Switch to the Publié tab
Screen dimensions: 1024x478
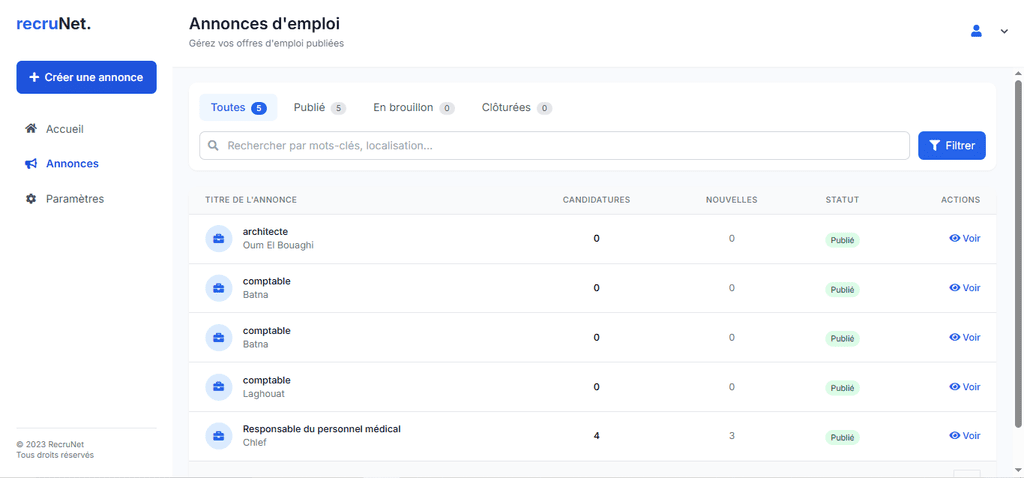(x=319, y=108)
